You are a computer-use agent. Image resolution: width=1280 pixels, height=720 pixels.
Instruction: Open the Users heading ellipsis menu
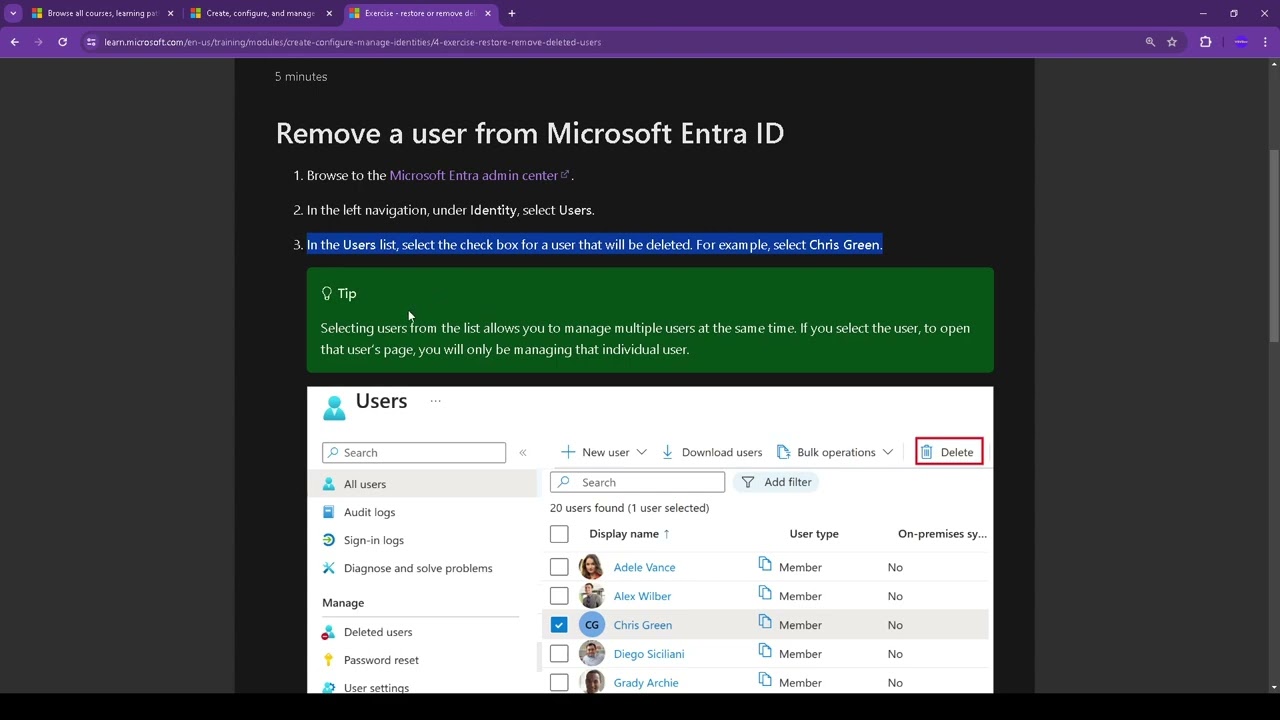(x=435, y=401)
